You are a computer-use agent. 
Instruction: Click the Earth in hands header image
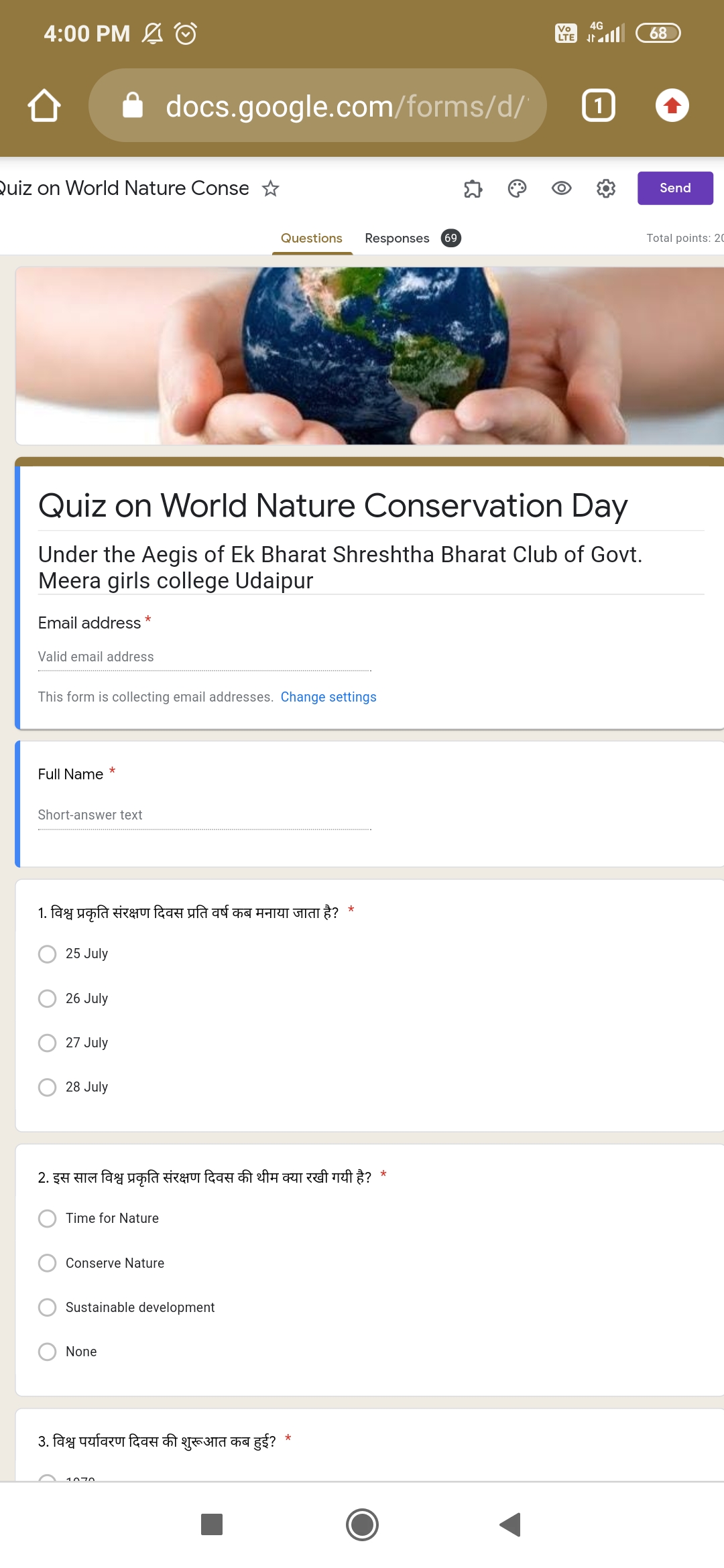(370, 356)
